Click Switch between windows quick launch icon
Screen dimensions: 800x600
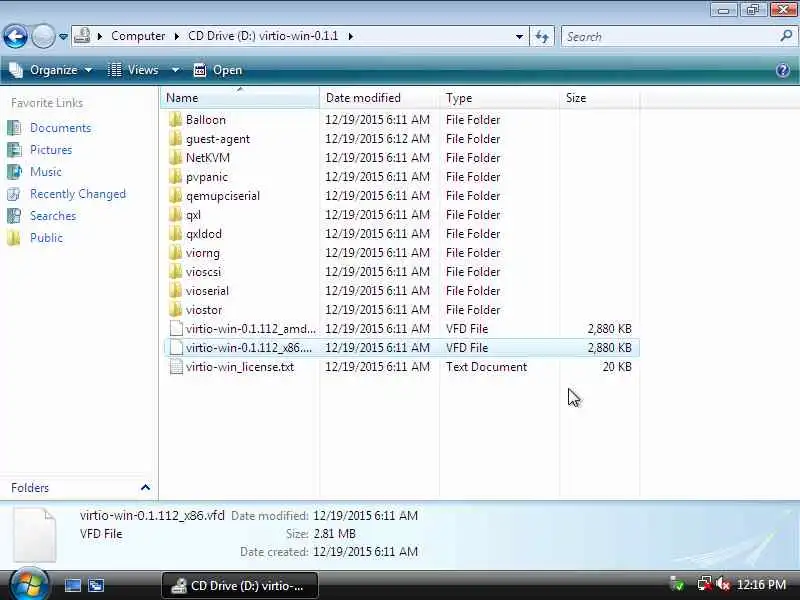[x=96, y=585]
